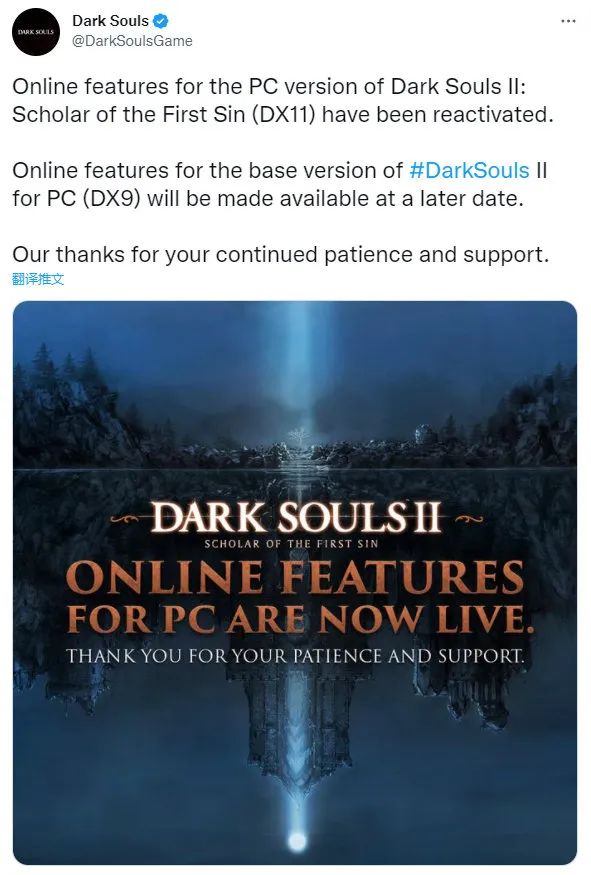Click the glowing light orb in the image
Image resolution: width=591 pixels, height=875 pixels.
(x=297, y=840)
